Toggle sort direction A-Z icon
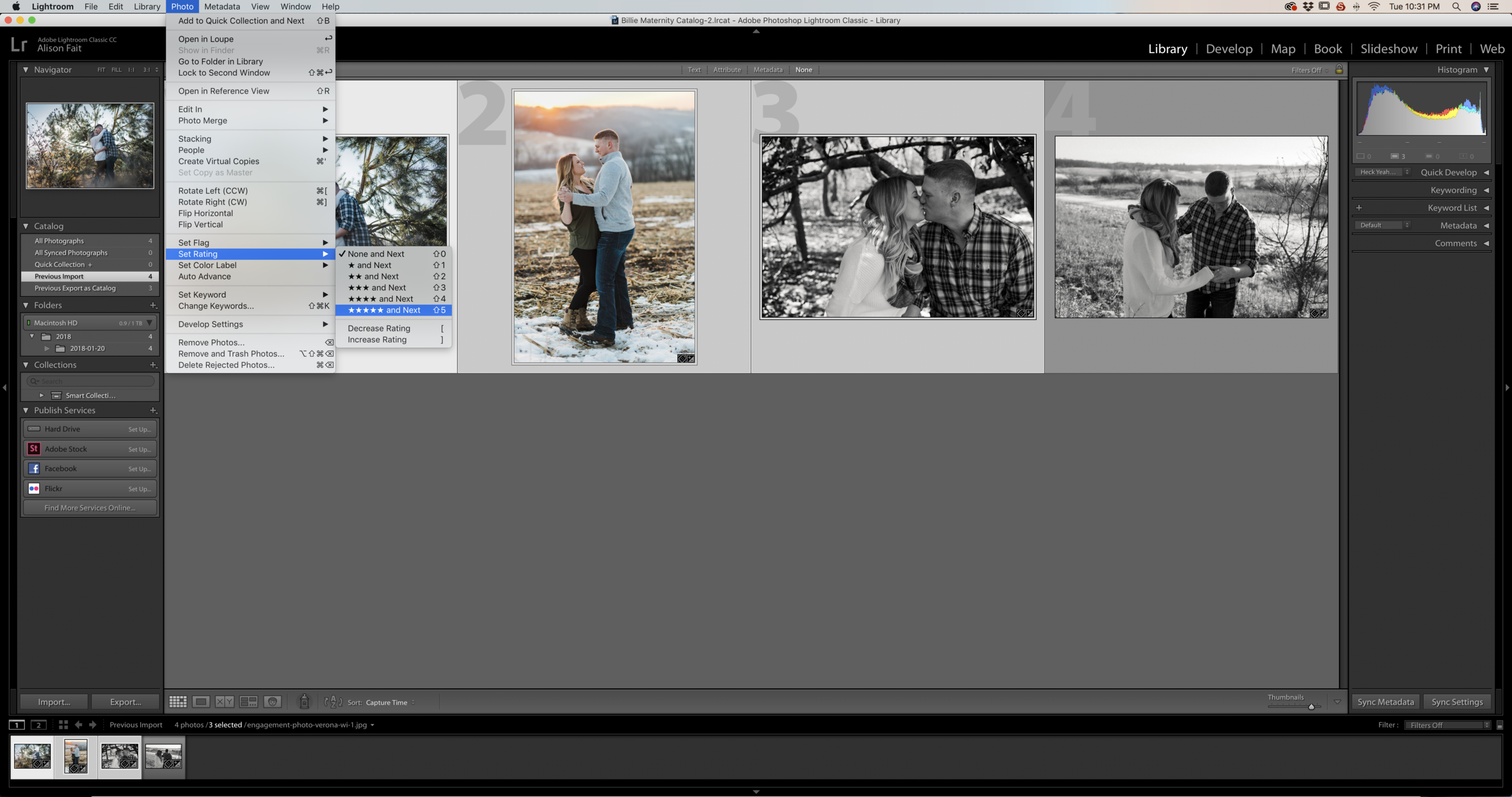This screenshot has height=797, width=1512. 333,701
